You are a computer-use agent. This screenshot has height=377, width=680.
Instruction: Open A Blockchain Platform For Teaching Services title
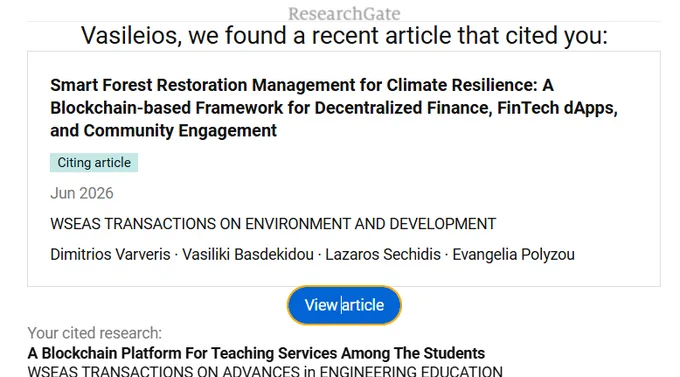[256, 353]
